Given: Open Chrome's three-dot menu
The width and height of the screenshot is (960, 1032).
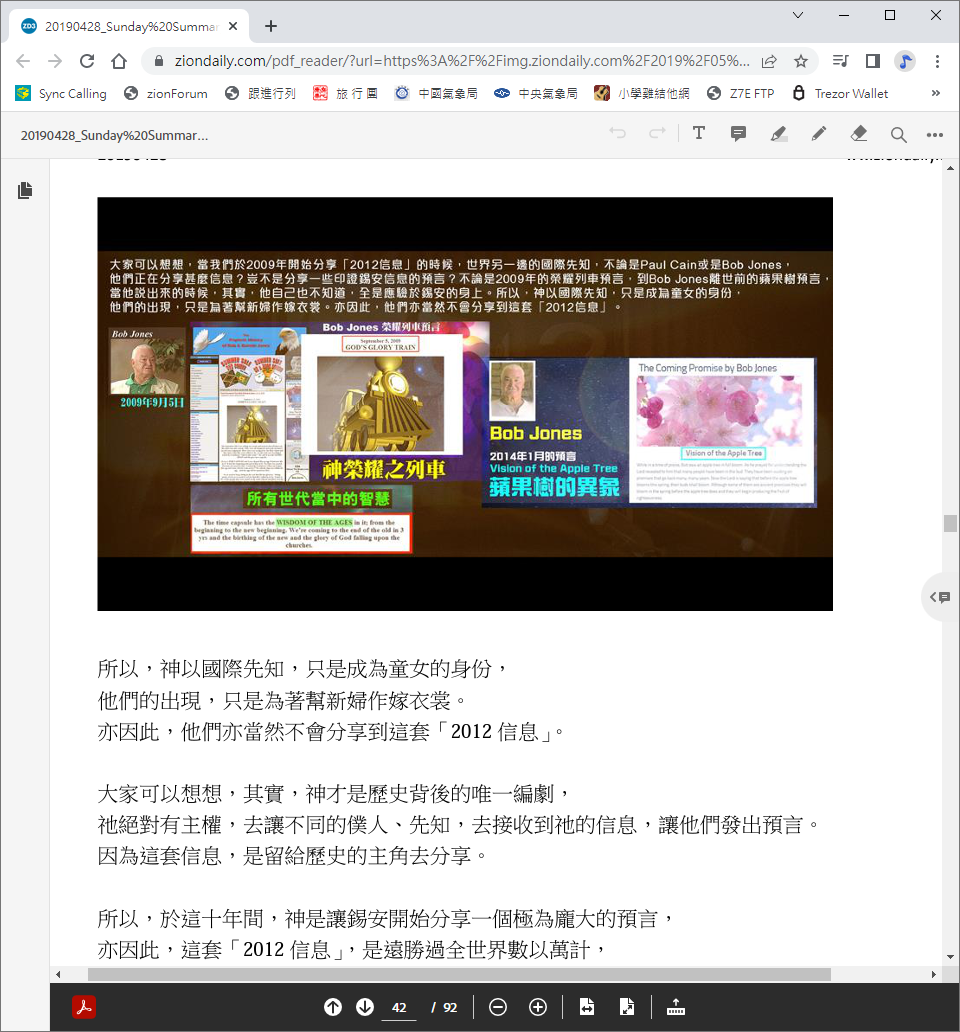Looking at the screenshot, I should [x=937, y=61].
